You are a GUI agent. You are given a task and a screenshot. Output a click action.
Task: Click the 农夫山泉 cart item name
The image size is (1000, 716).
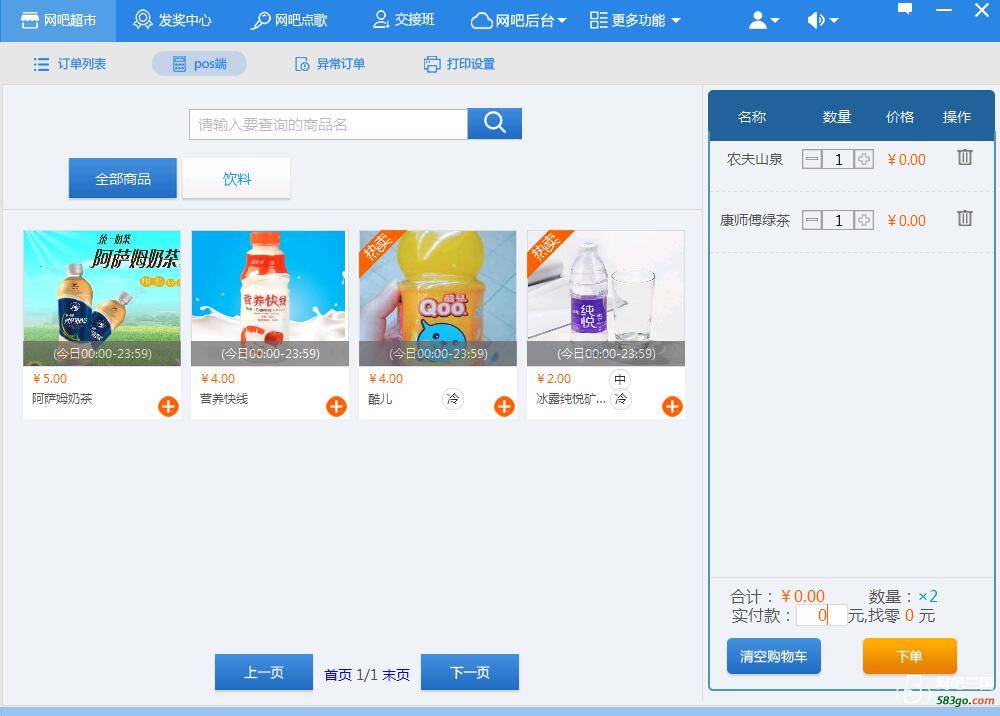coord(754,159)
